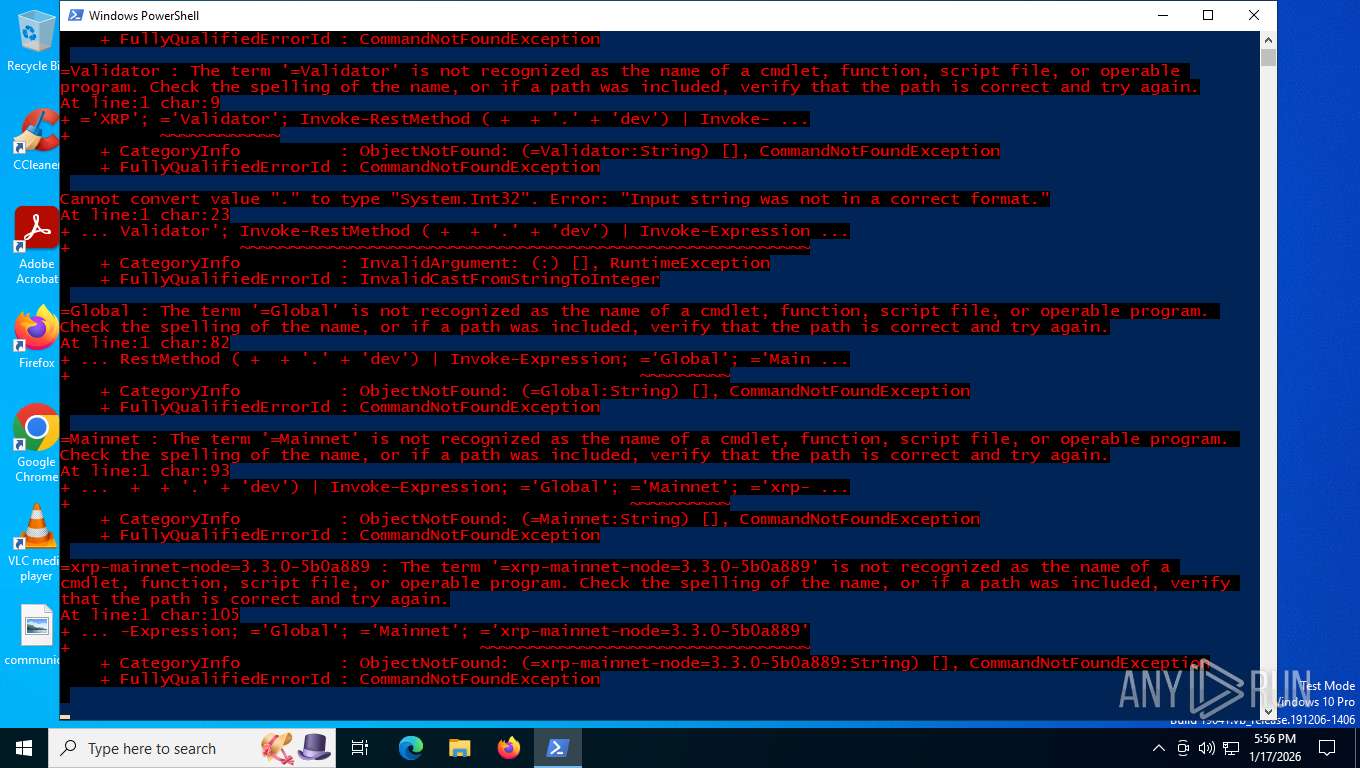
Task: Open the taskbar clock showing 5:56 PM
Action: pyautogui.click(x=1275, y=748)
